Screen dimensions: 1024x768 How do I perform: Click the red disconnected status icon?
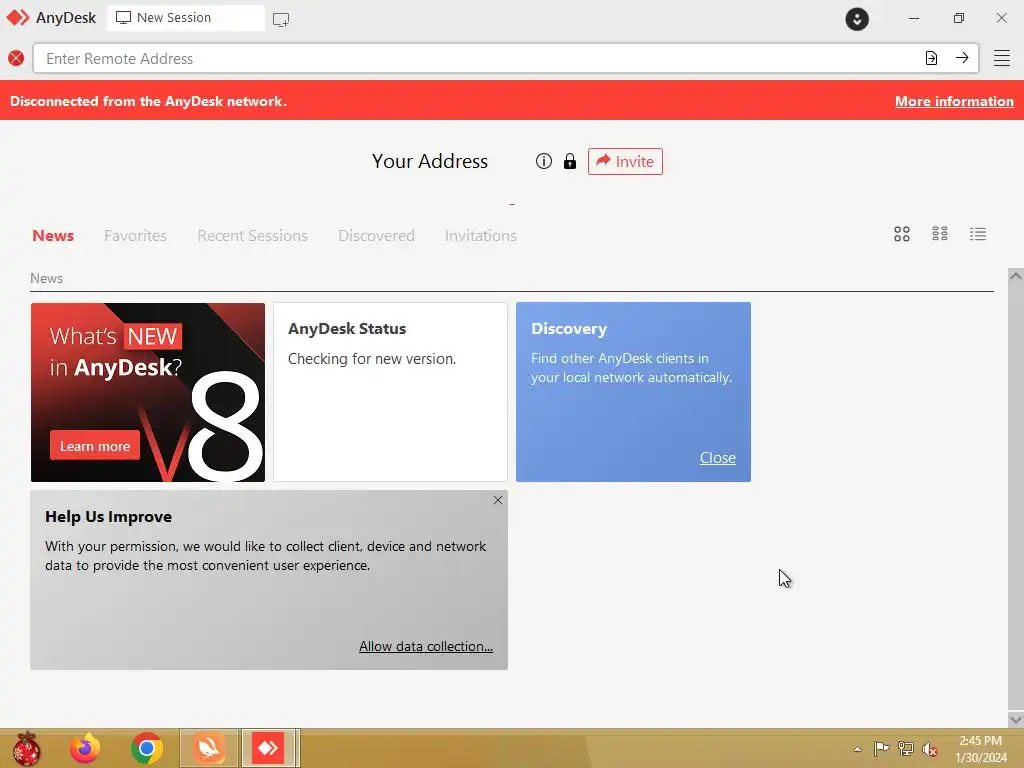click(x=16, y=58)
